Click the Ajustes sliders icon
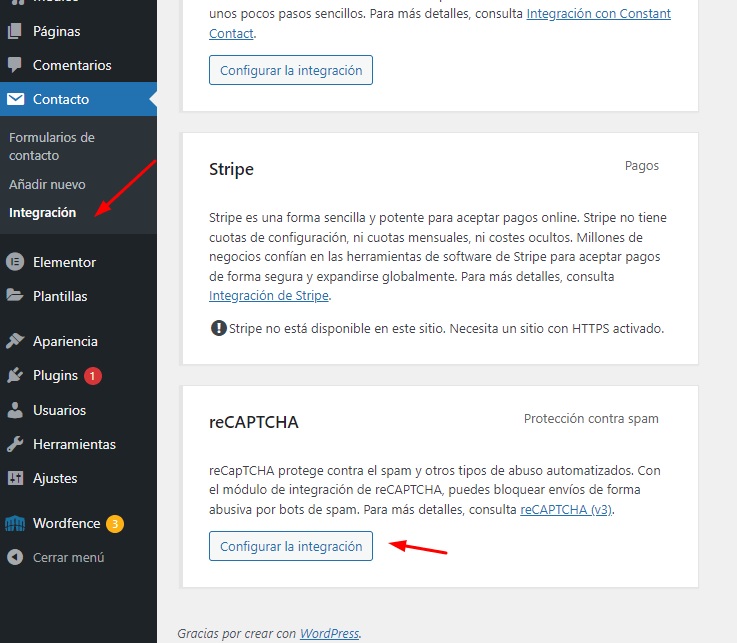This screenshot has height=643, width=737. click(15, 478)
